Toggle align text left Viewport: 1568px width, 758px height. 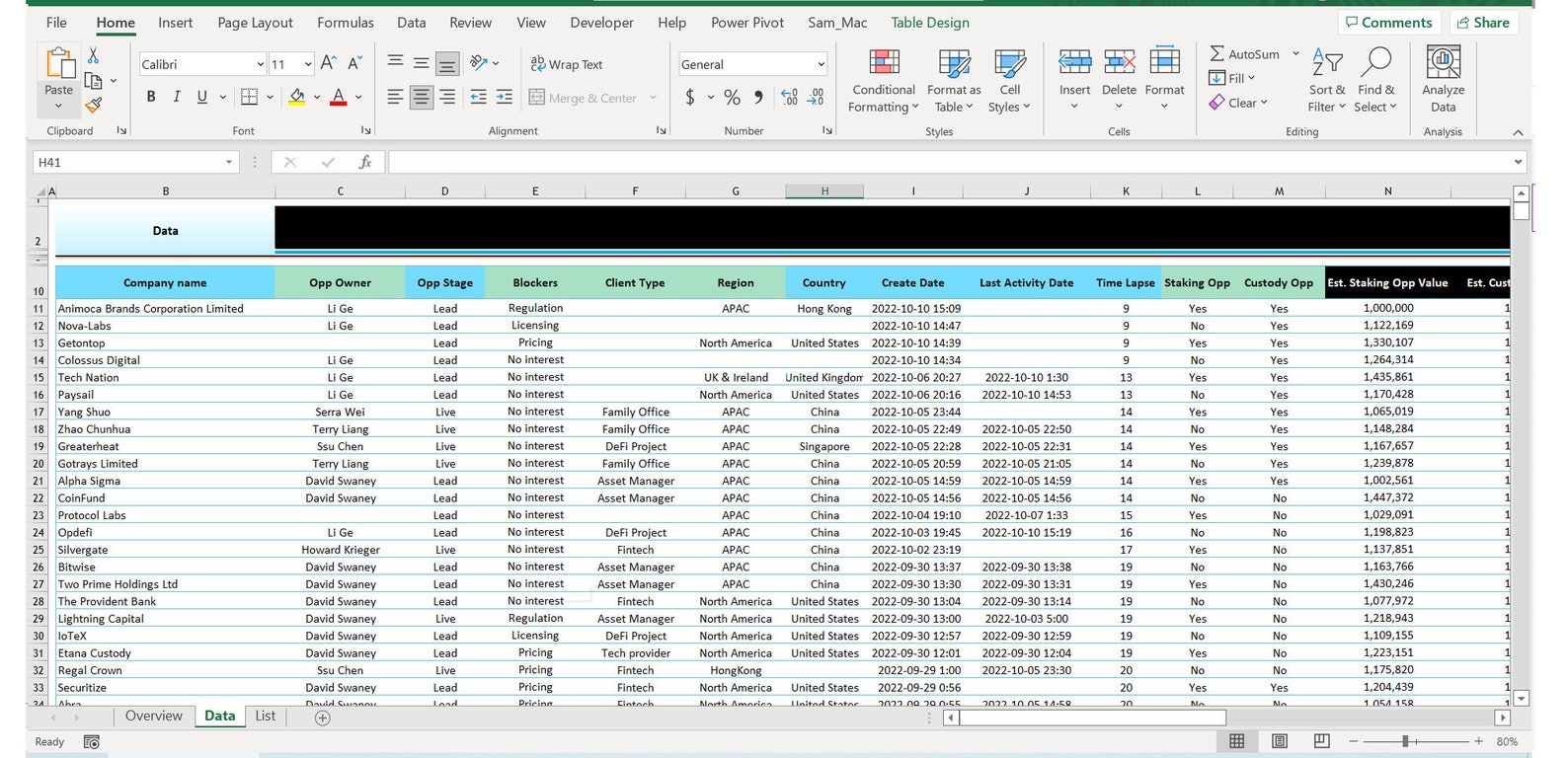(x=395, y=97)
